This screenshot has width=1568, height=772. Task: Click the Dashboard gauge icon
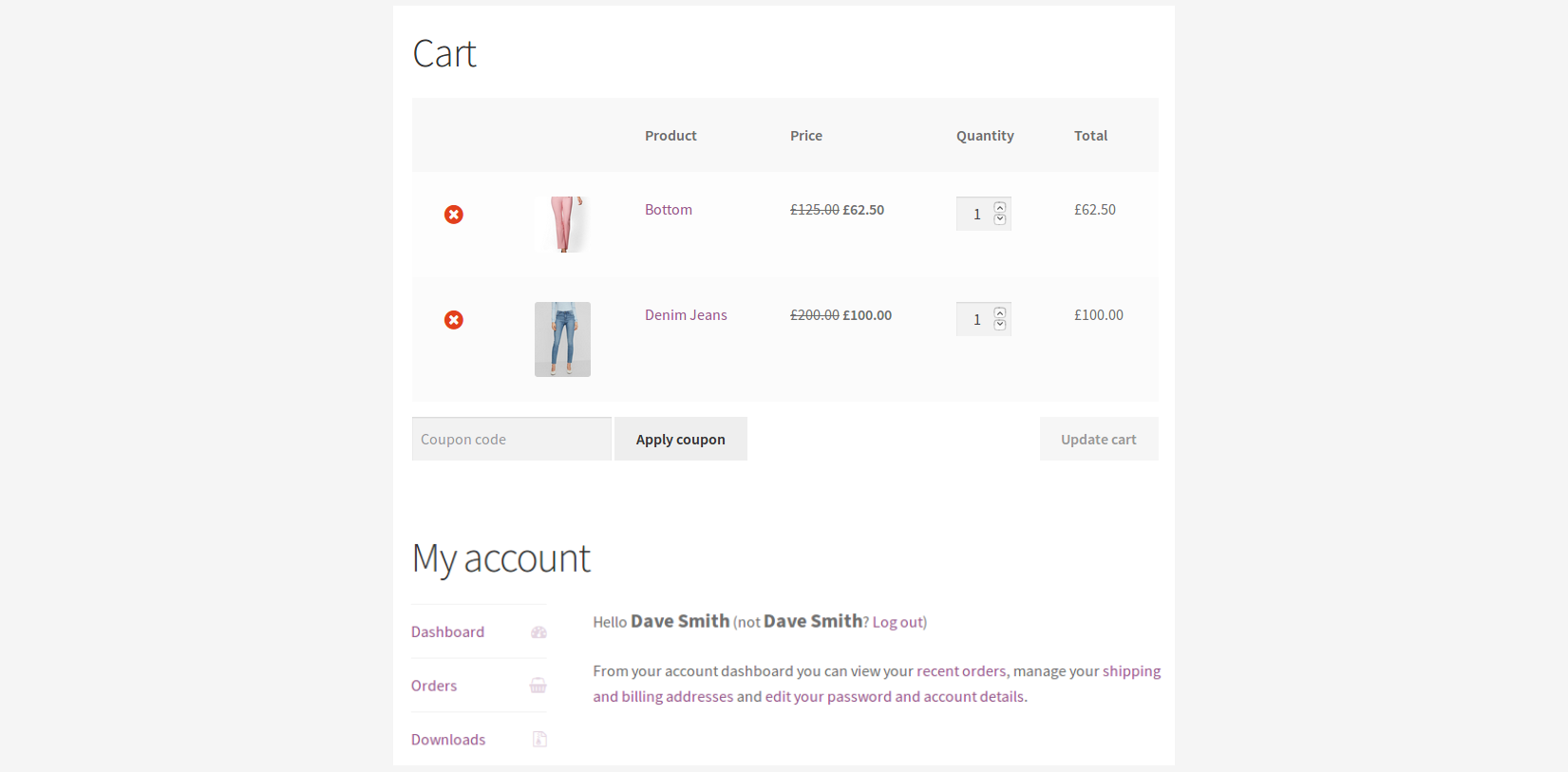[538, 632]
